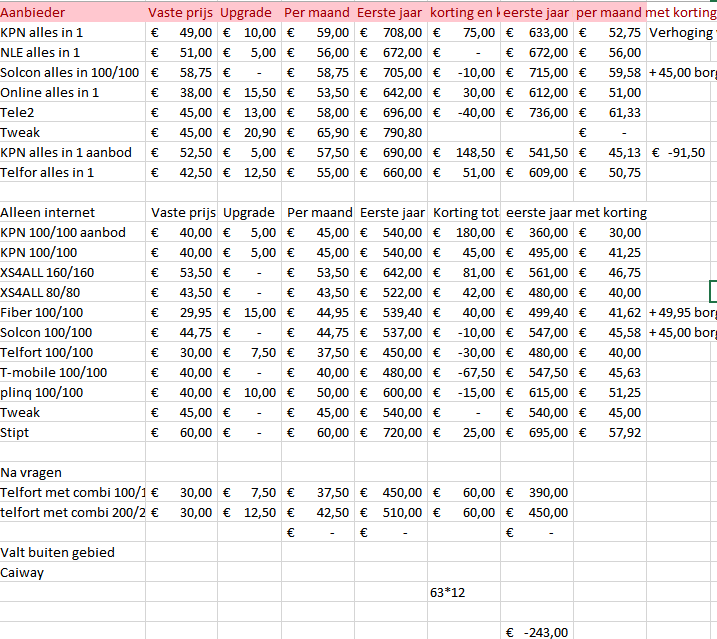The height and width of the screenshot is (639, 717).
Task: Select the '180,00' discount cell
Action: 464,232
